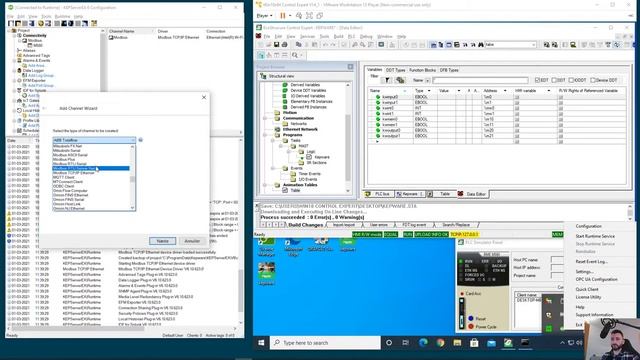Open the channel type combo box in wizard

click(94, 140)
